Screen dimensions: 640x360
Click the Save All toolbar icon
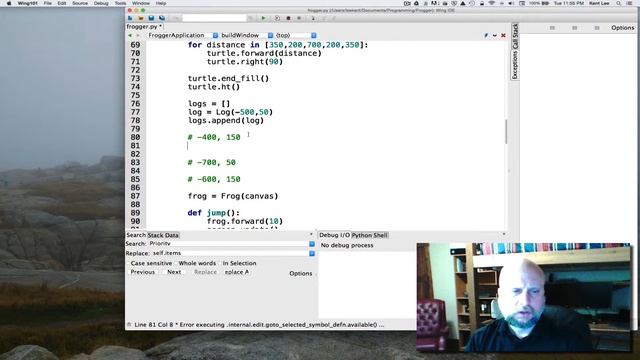pyautogui.click(x=162, y=18)
